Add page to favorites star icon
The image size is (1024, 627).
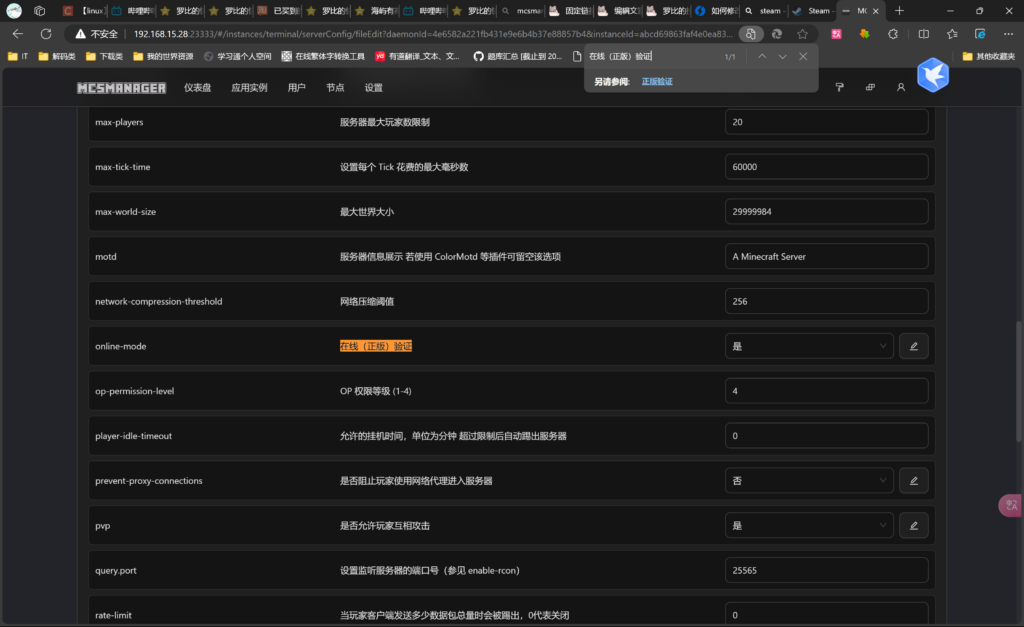pyautogui.click(x=800, y=33)
